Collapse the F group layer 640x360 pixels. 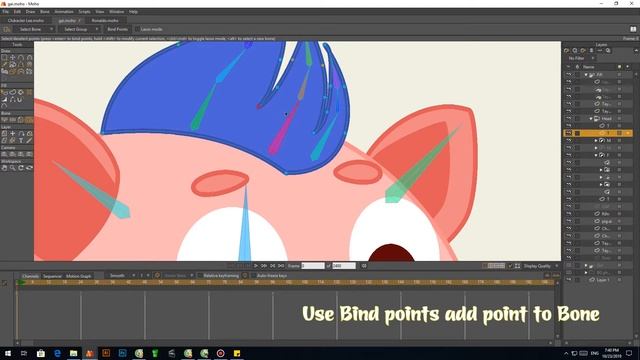596,155
